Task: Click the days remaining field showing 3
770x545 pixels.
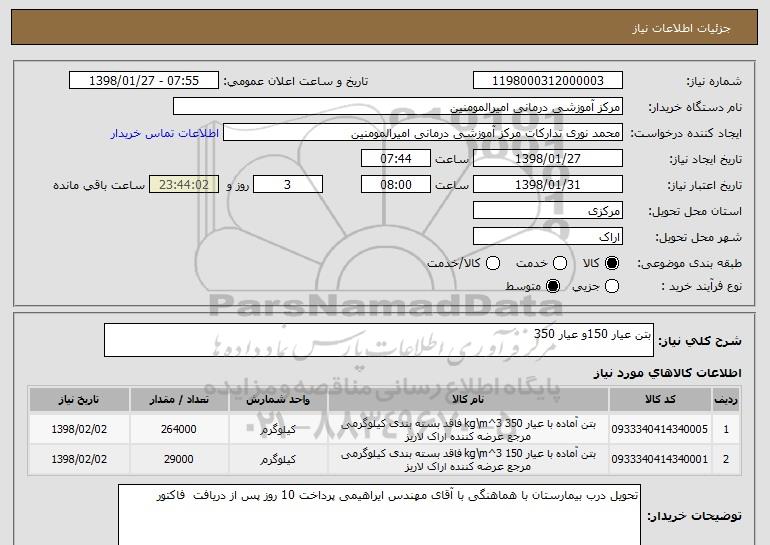Action: (288, 184)
